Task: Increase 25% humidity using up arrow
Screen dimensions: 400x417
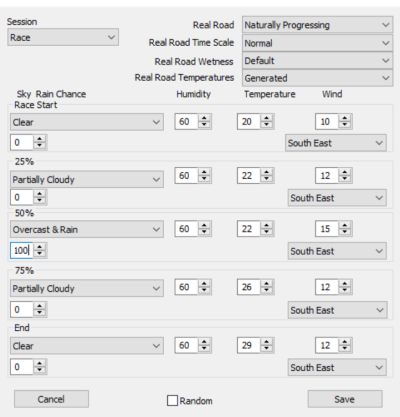Action: (204, 172)
